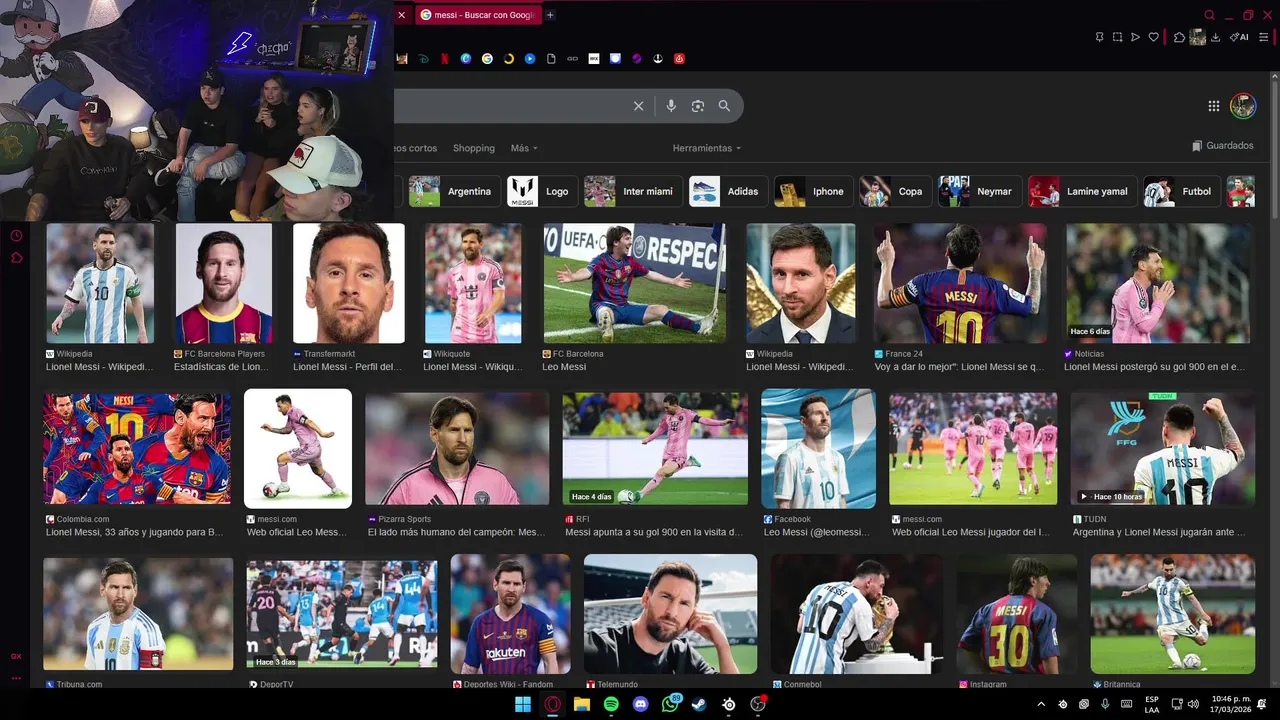Open the Opera AI assistant

[x=1239, y=37]
